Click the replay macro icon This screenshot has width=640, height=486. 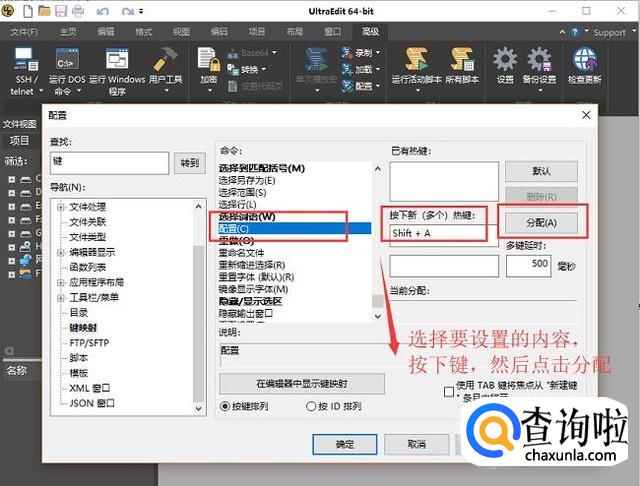pos(317,60)
